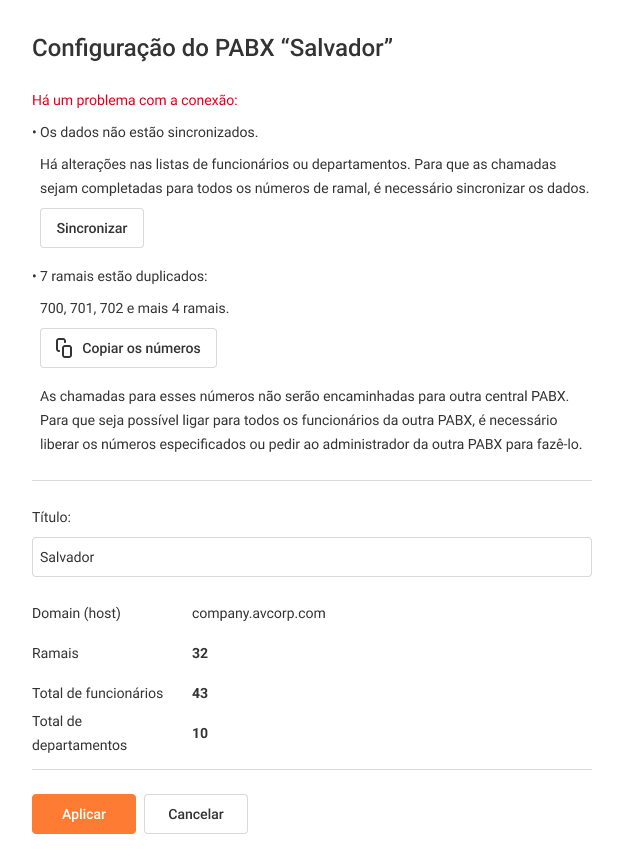Click the copy icon beside Copiar os números
The width and height of the screenshot is (624, 866).
pyautogui.click(x=64, y=348)
